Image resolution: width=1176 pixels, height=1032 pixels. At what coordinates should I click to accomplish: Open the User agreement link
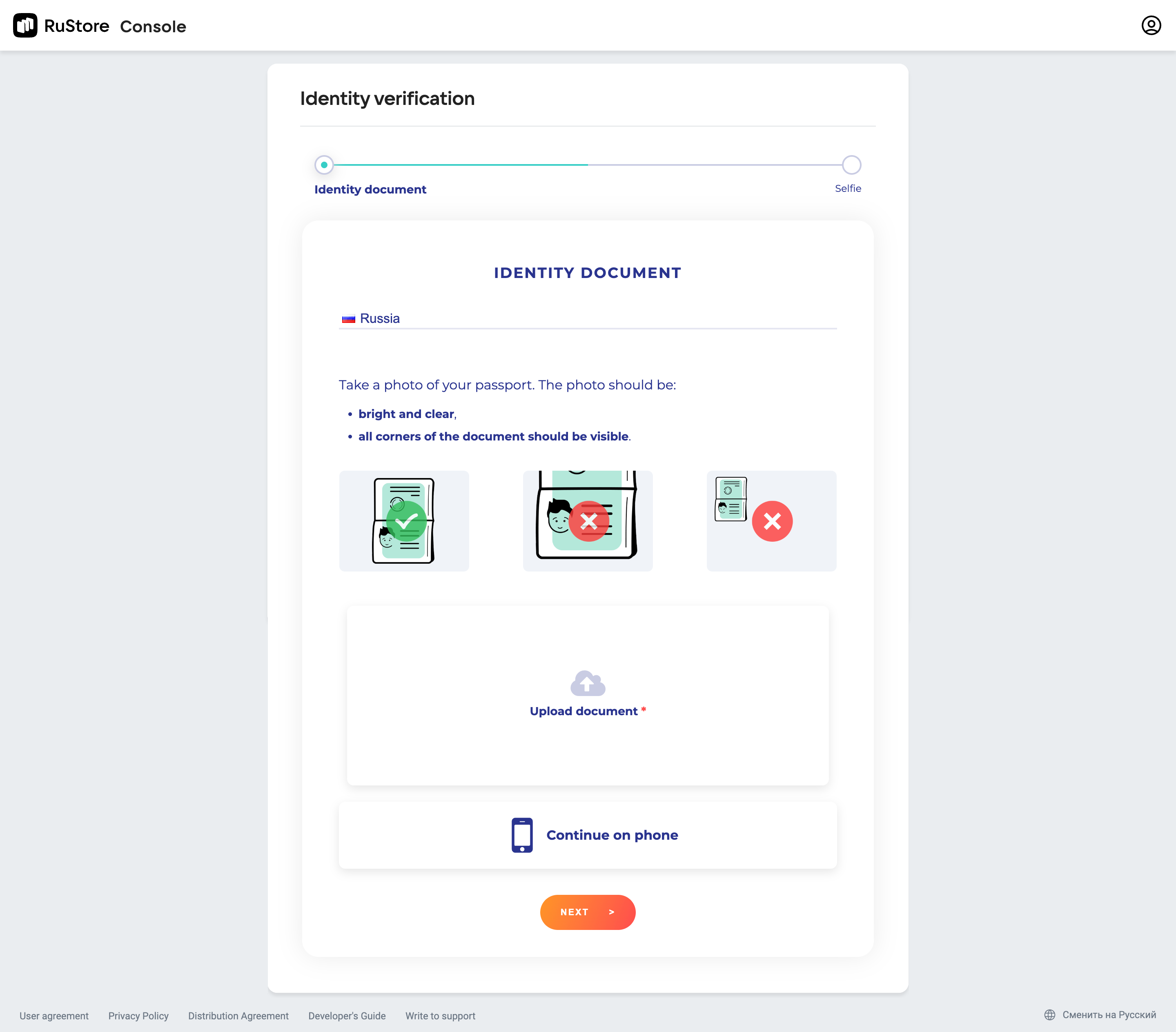54,1016
